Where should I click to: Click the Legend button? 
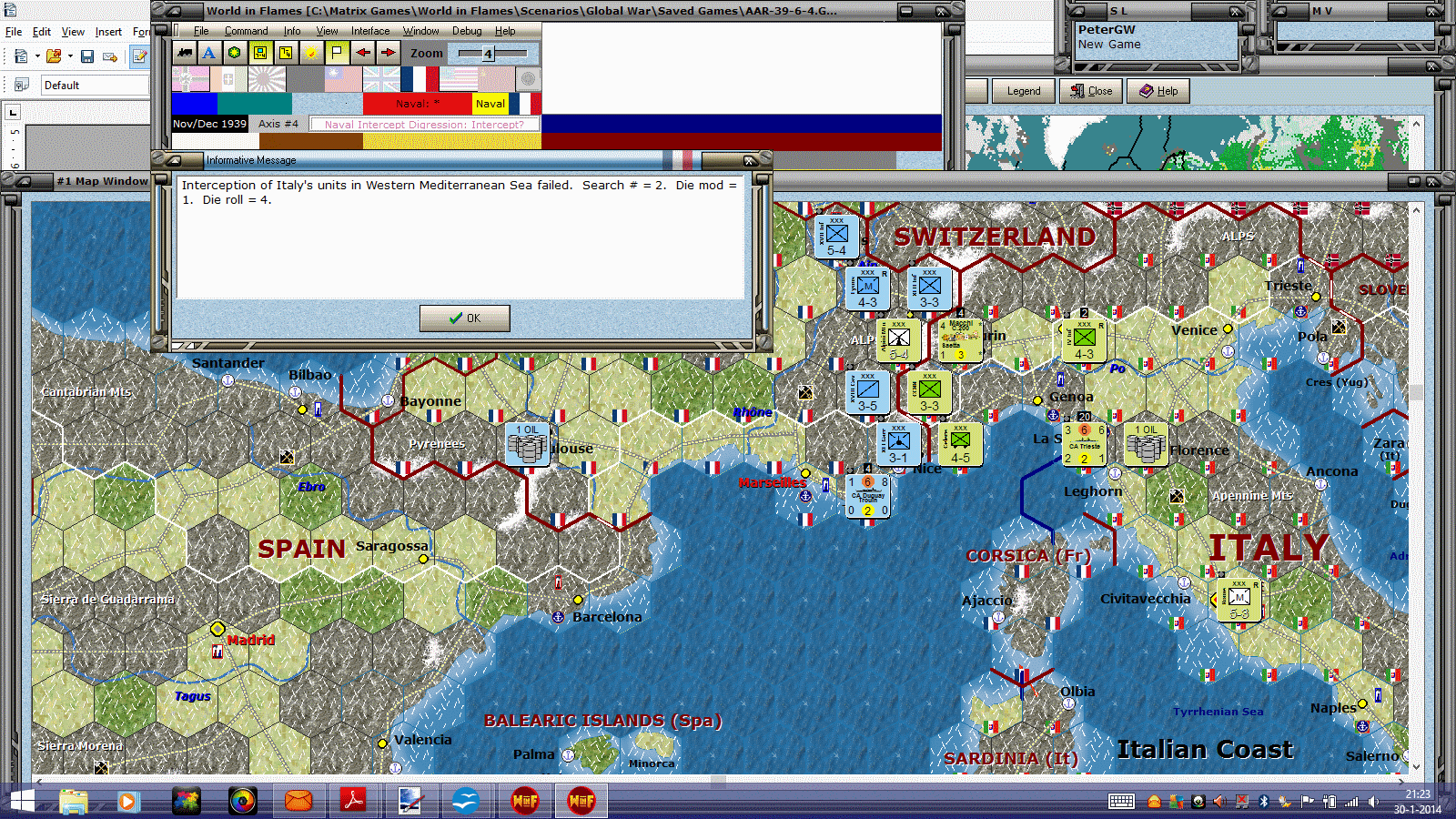(x=1024, y=91)
